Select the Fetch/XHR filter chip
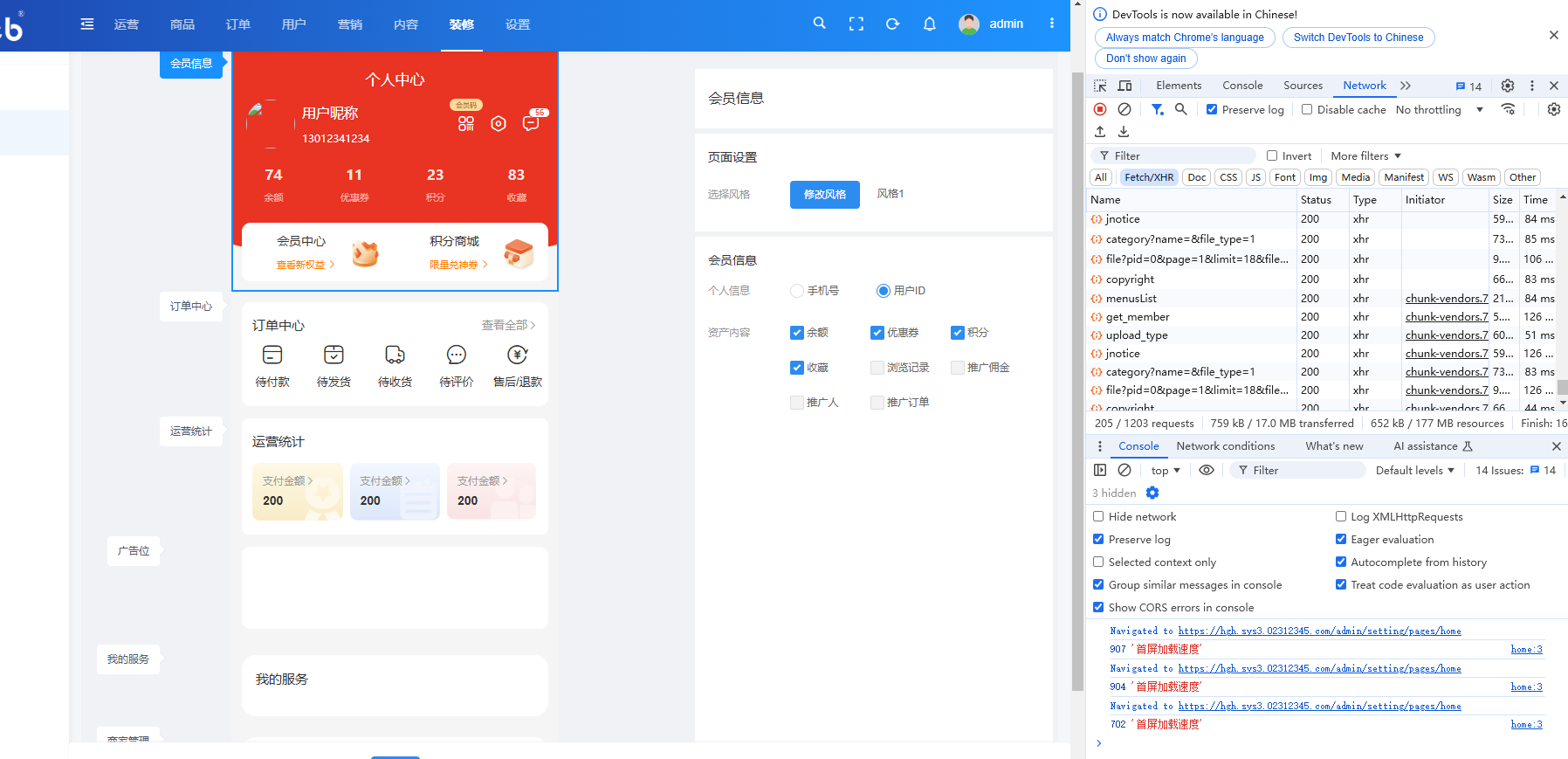This screenshot has height=759, width=1568. (x=1149, y=177)
